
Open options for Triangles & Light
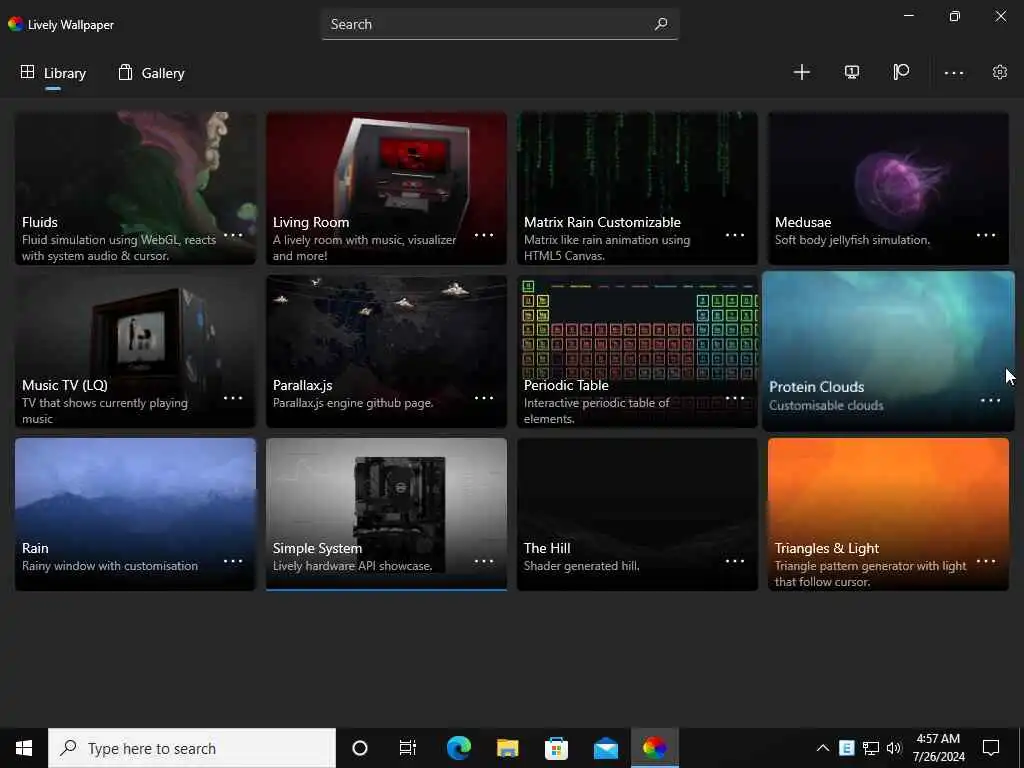click(985, 561)
